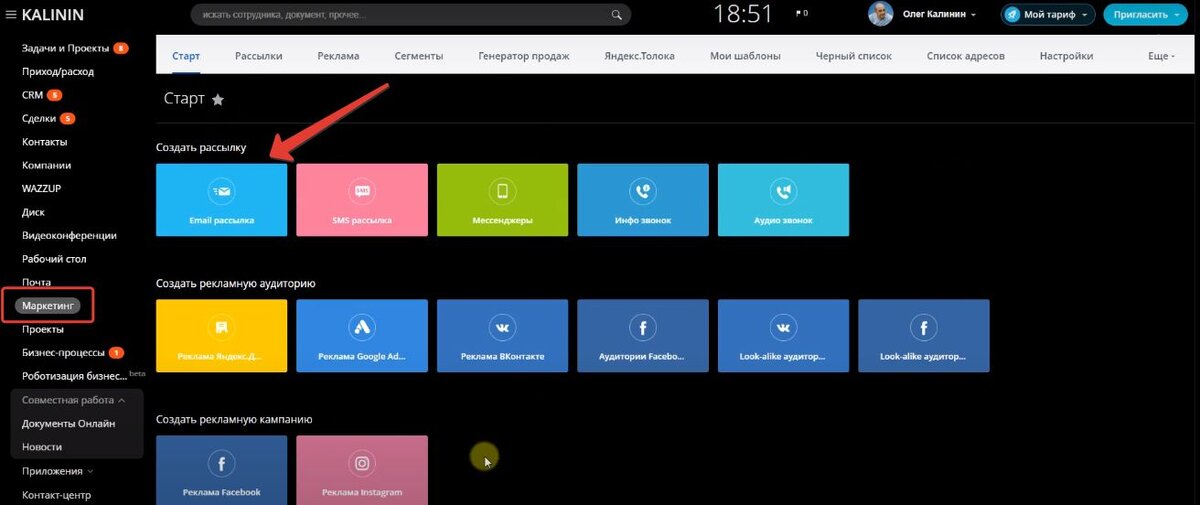1200x505 pixels.
Task: Open the Инфо звонок tile
Action: coord(643,200)
